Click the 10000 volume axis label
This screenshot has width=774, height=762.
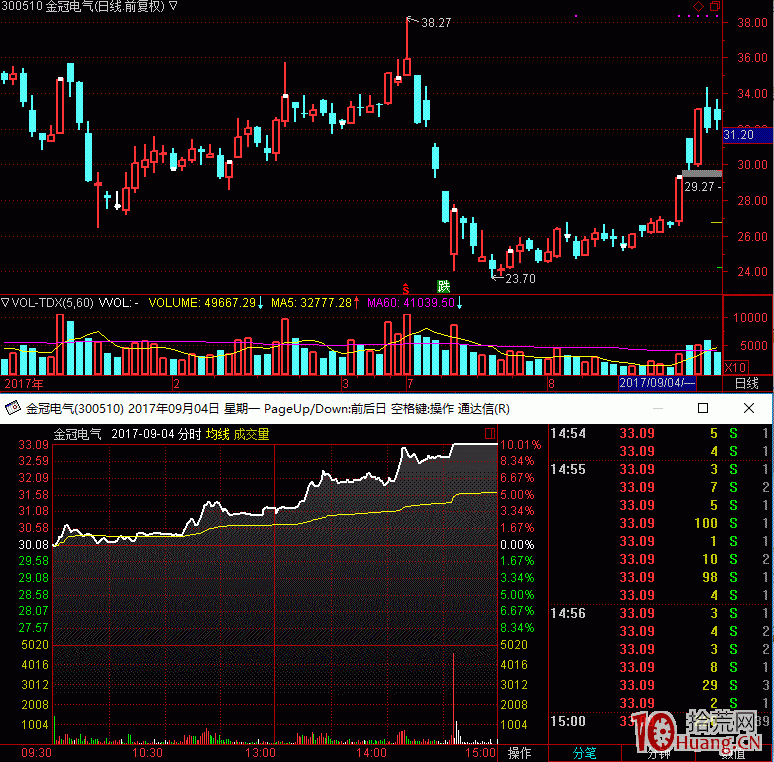pyautogui.click(x=750, y=318)
